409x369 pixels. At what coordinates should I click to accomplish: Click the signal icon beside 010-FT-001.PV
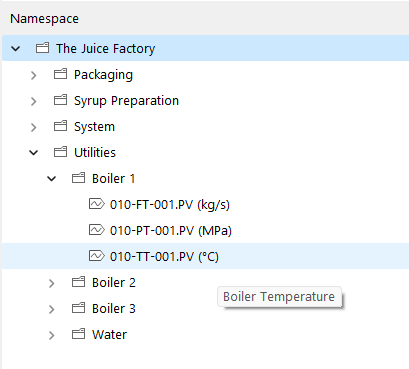(x=97, y=204)
